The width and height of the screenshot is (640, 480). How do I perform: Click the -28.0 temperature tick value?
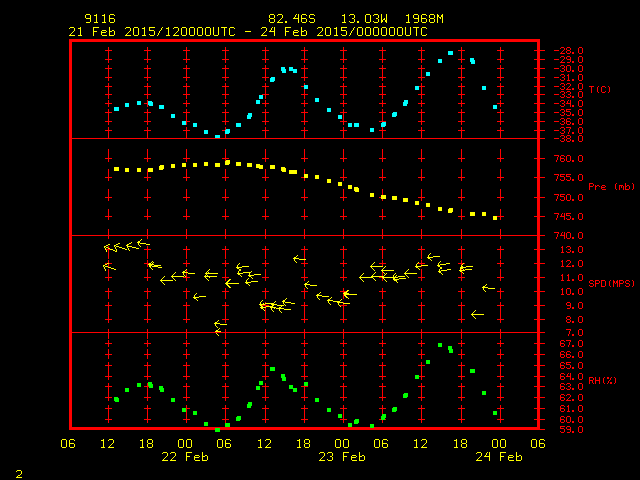pos(568,51)
